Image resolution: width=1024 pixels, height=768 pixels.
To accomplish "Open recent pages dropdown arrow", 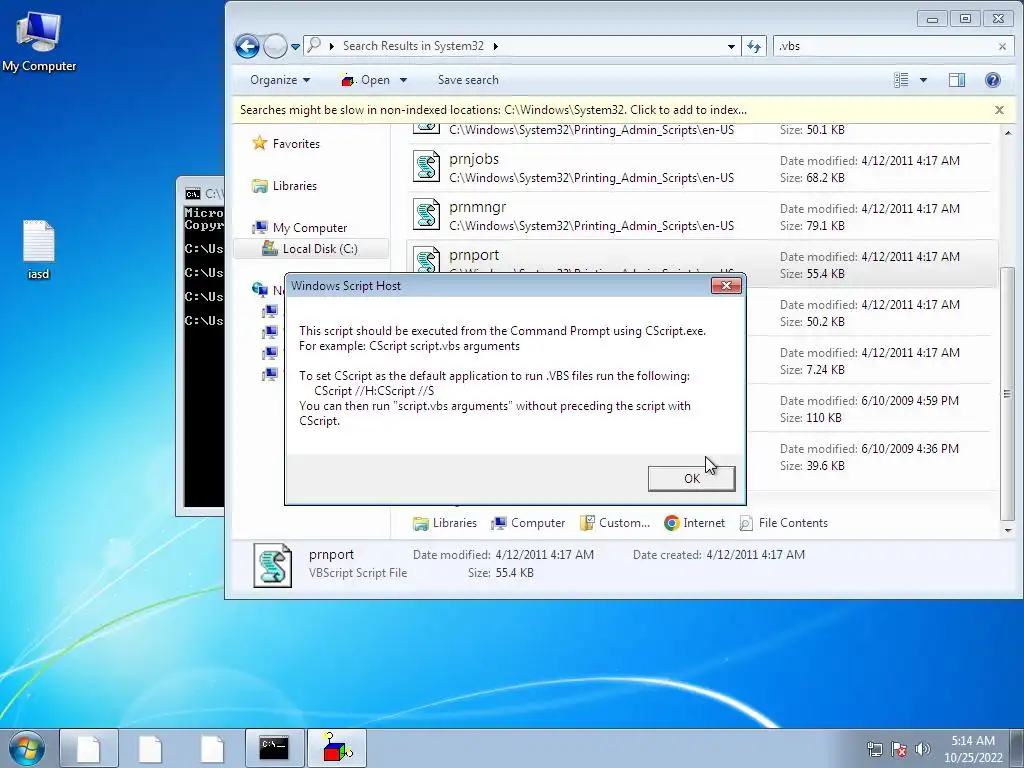I will pyautogui.click(x=295, y=46).
